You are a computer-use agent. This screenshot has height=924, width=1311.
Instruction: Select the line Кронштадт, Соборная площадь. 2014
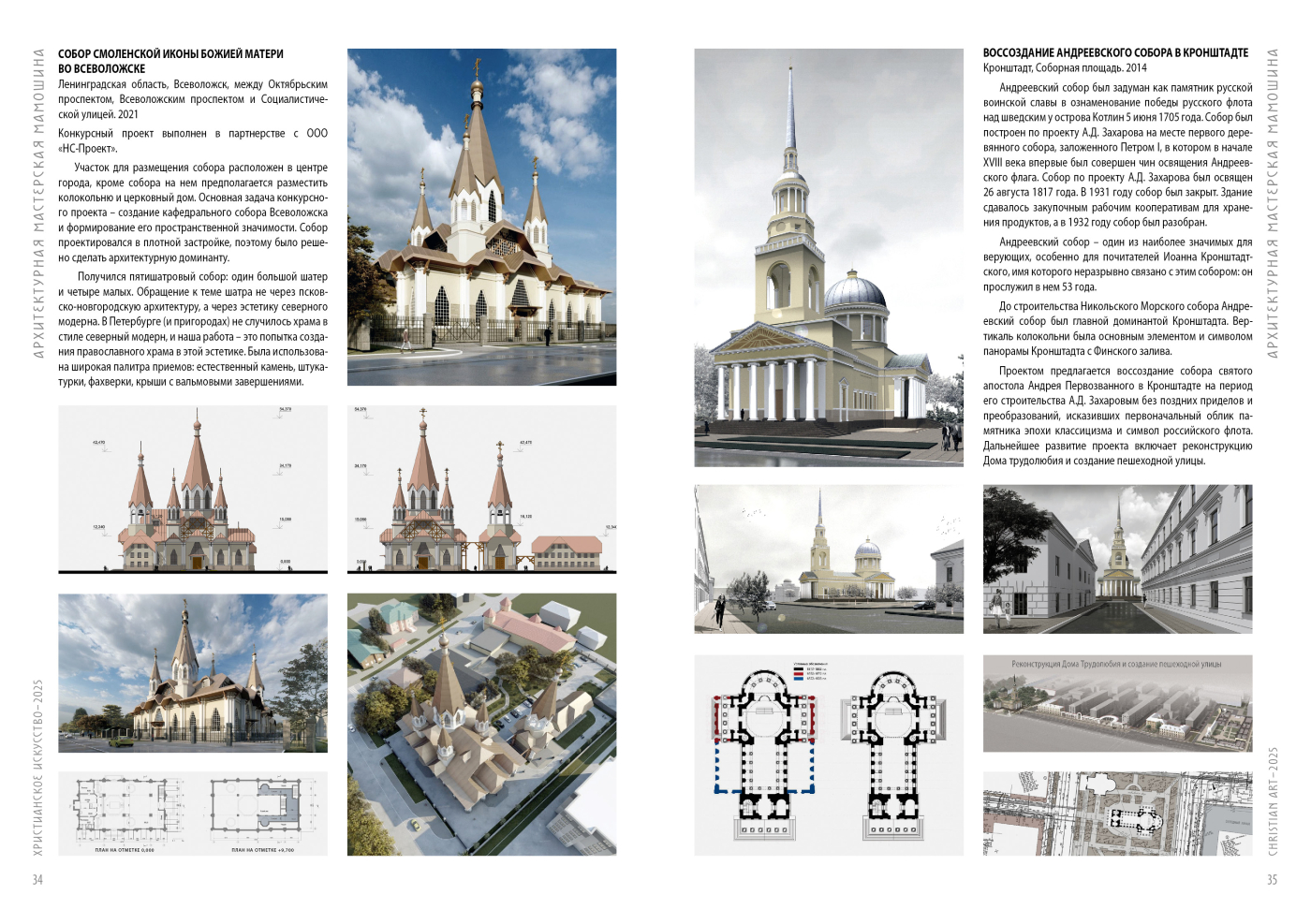click(1065, 68)
